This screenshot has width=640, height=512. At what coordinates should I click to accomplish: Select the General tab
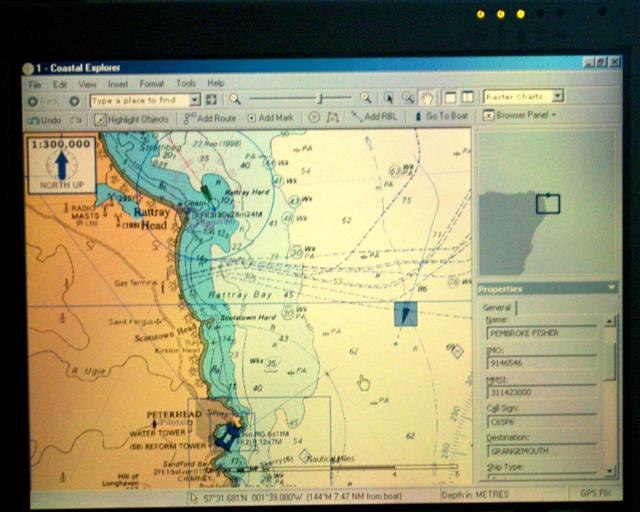click(x=497, y=307)
